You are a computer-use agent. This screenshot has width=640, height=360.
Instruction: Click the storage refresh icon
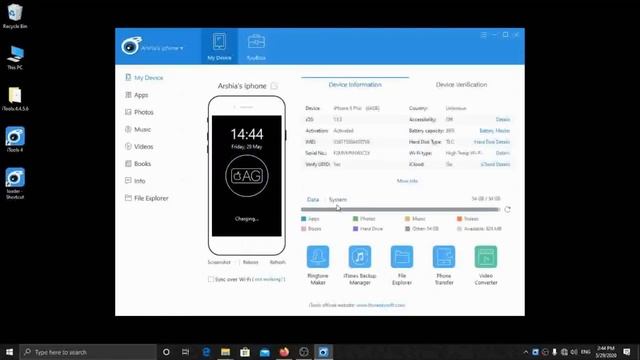[507, 209]
